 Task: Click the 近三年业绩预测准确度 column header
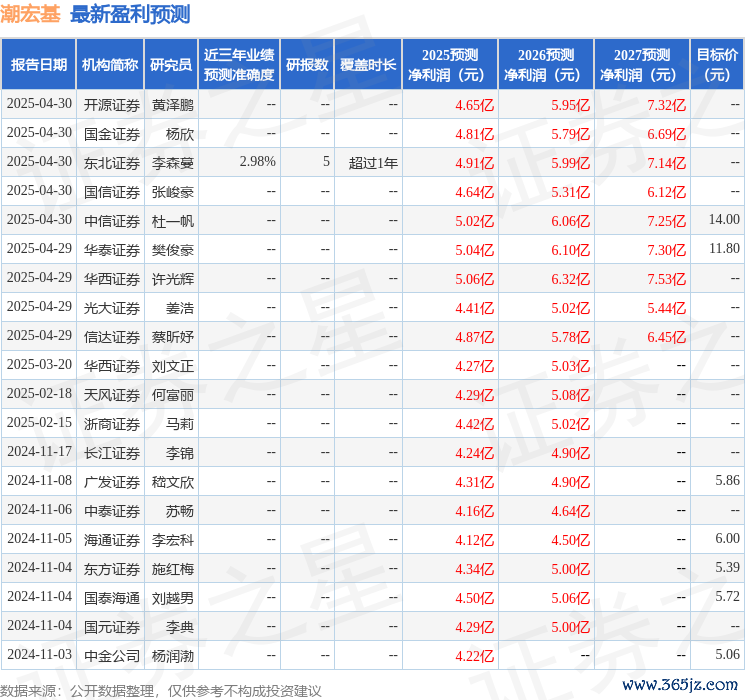pos(239,65)
